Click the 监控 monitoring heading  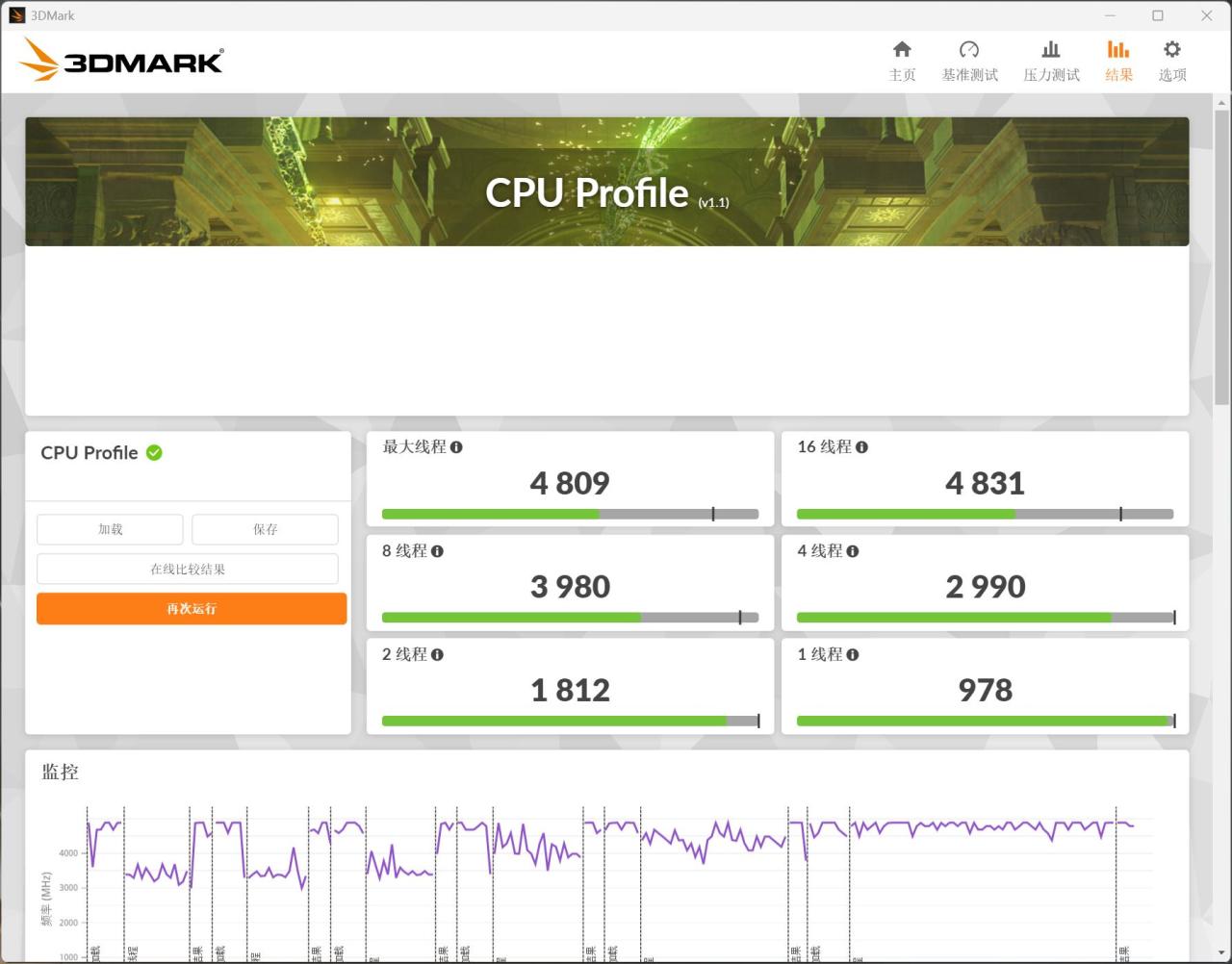click(60, 772)
